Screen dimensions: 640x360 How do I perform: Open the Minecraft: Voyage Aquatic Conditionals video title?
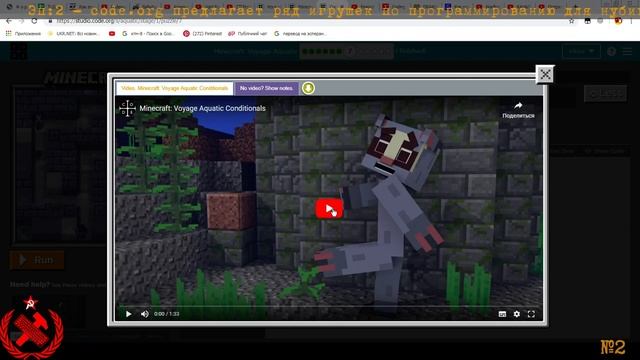tap(202, 108)
